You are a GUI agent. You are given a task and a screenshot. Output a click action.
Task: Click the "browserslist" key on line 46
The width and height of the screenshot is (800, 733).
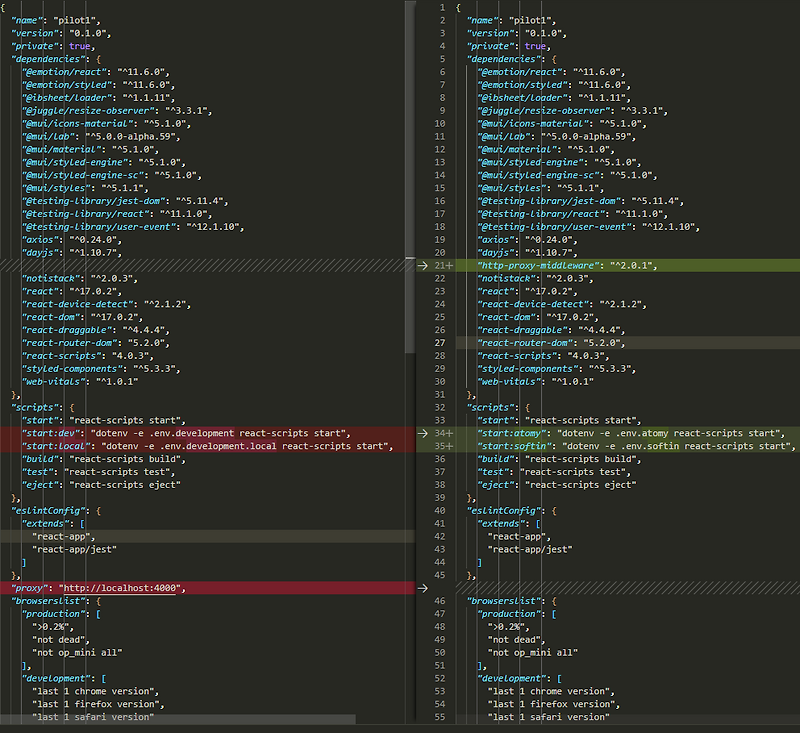coord(506,601)
